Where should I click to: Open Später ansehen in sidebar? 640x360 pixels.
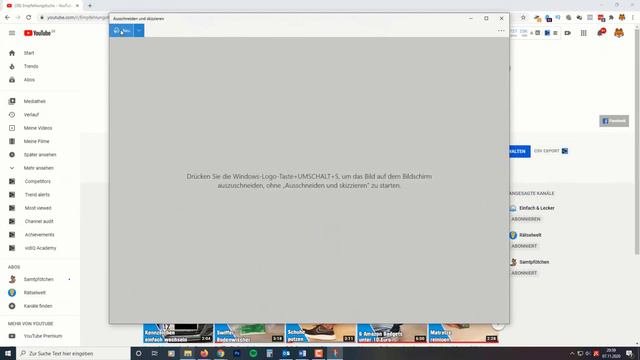(40, 155)
